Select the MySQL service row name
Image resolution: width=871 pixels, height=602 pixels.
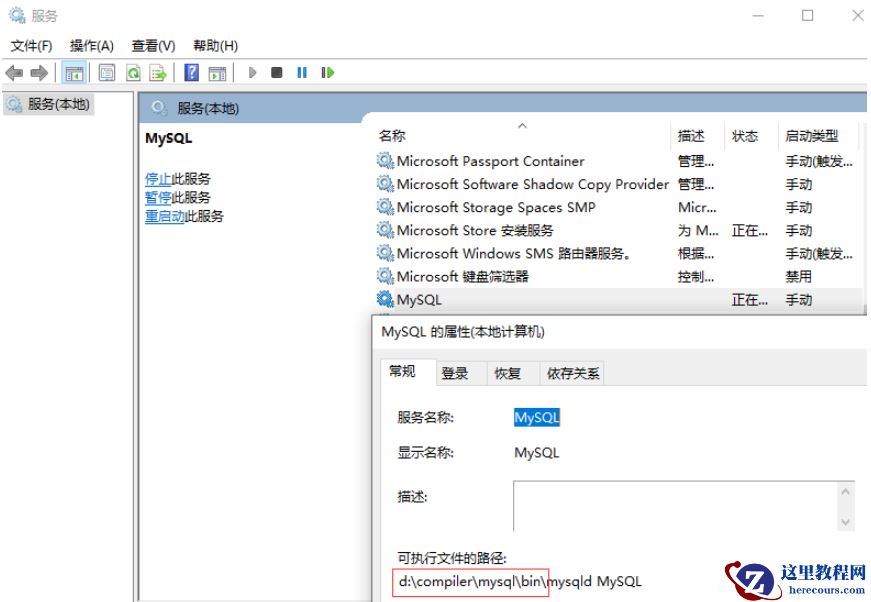coord(419,300)
